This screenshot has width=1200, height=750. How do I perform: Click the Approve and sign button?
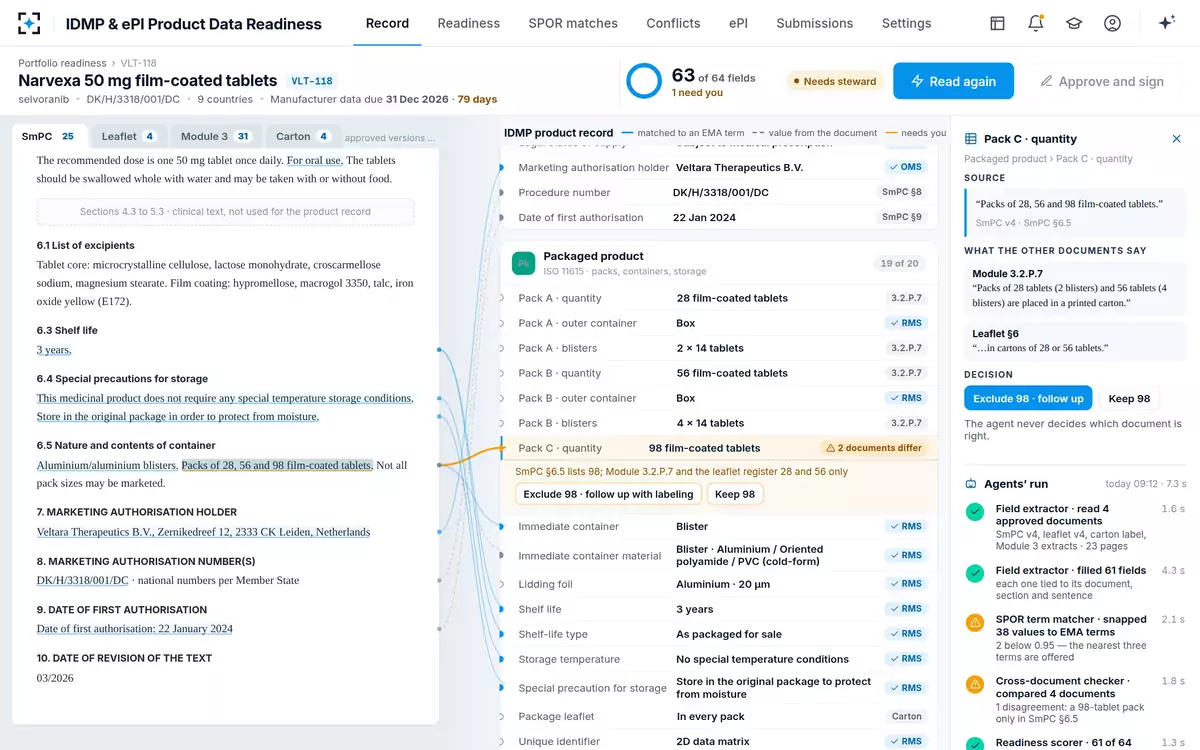click(1101, 81)
